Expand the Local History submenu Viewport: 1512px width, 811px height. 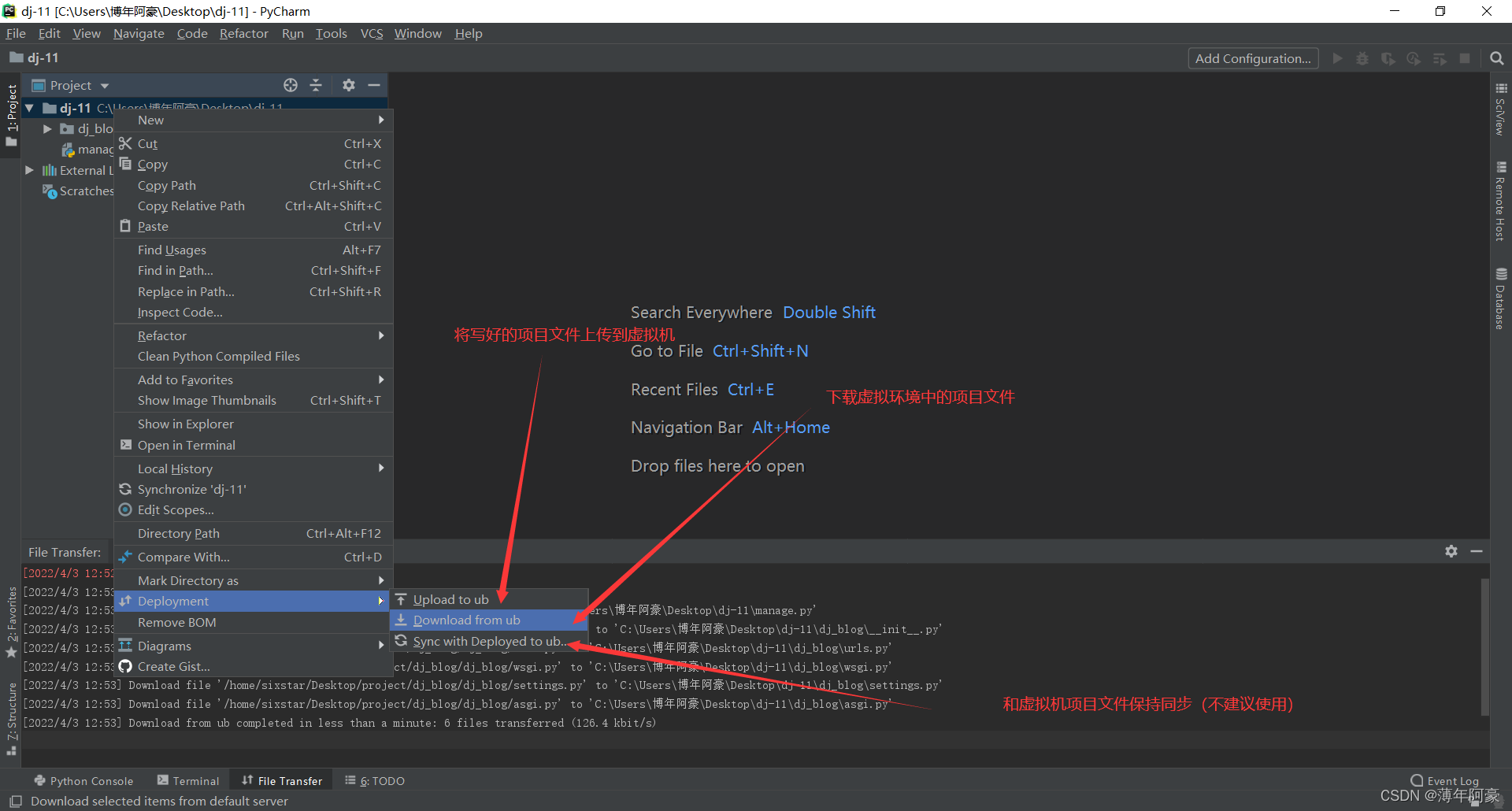(x=254, y=468)
